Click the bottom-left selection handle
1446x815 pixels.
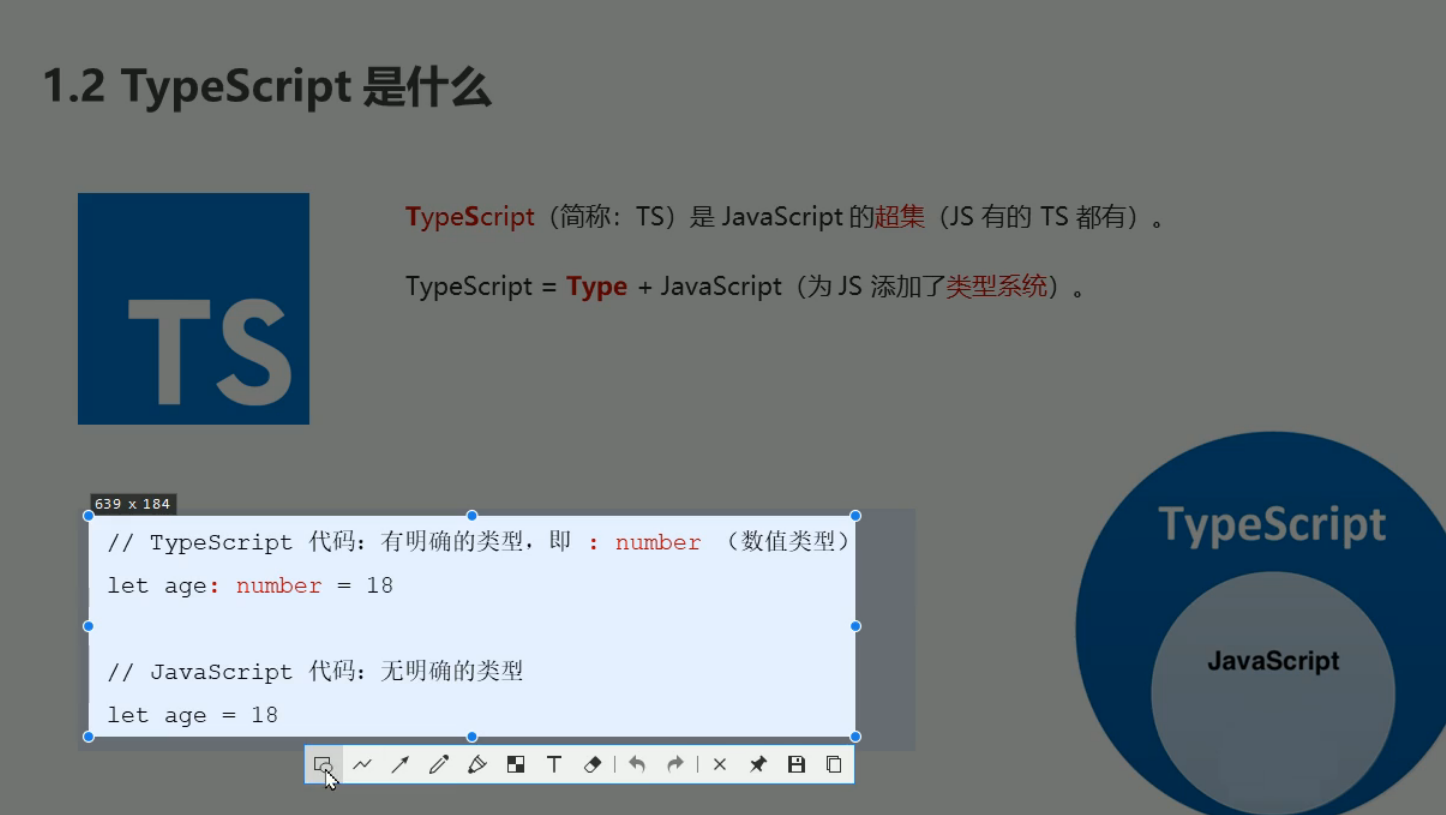[x=88, y=737]
